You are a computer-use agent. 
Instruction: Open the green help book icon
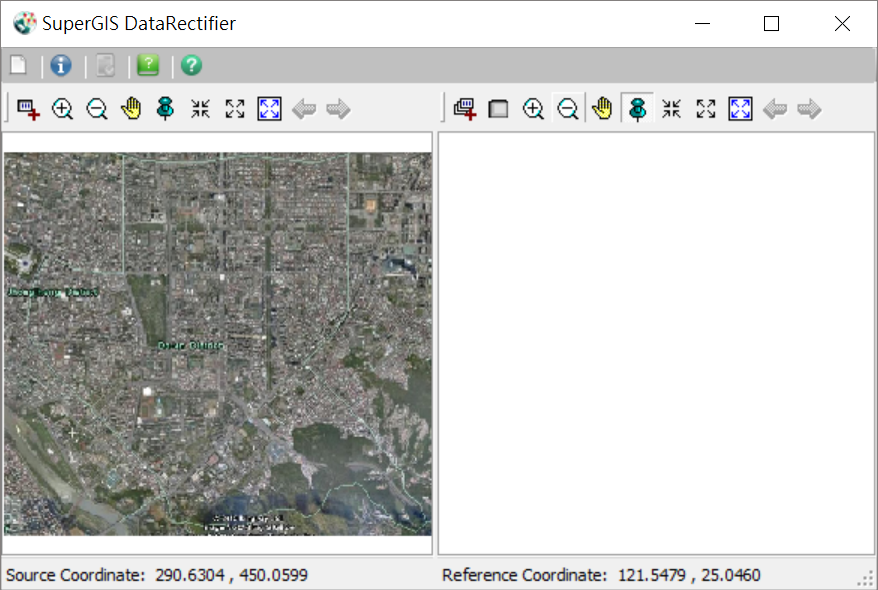pyautogui.click(x=148, y=66)
